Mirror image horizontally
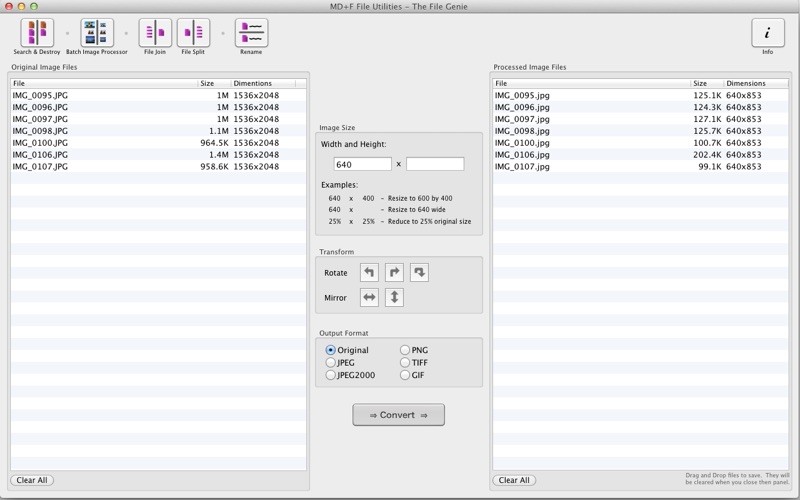The image size is (800, 500). (369, 297)
